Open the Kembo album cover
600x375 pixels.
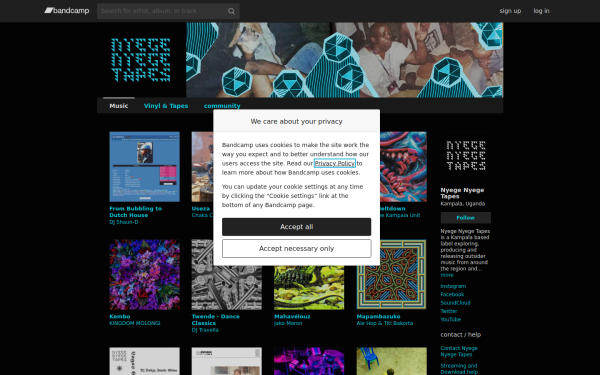pyautogui.click(x=144, y=275)
